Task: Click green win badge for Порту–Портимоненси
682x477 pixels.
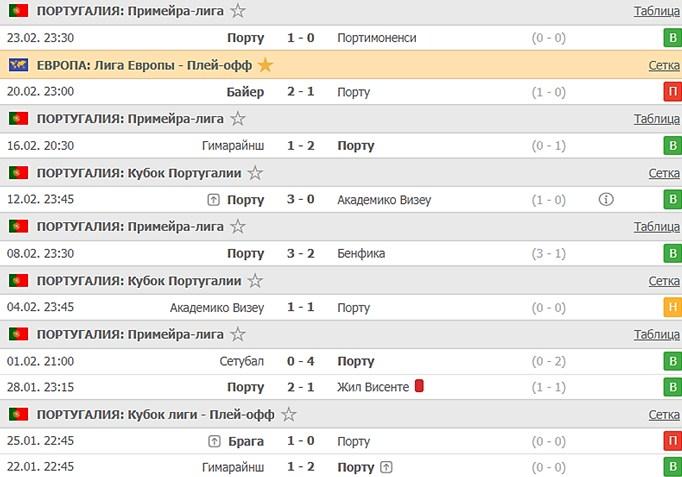Action: pyautogui.click(x=672, y=38)
